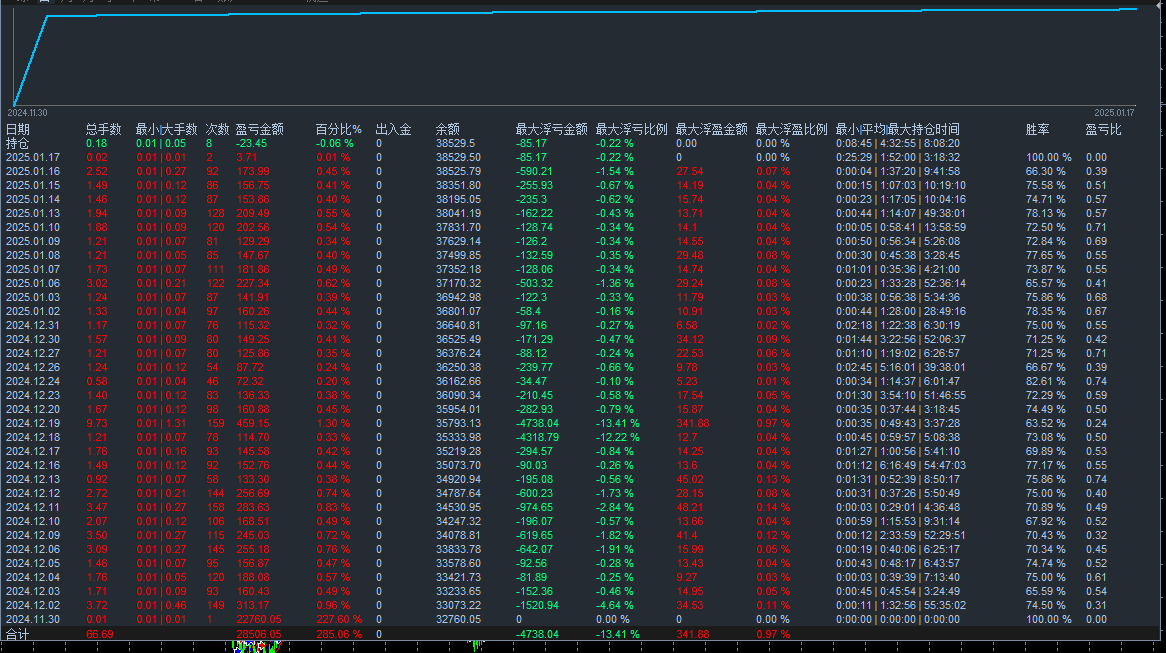Screen dimensions: 1166x653
Task: Click the 82.61 % win rate cell
Action: 1046,382
